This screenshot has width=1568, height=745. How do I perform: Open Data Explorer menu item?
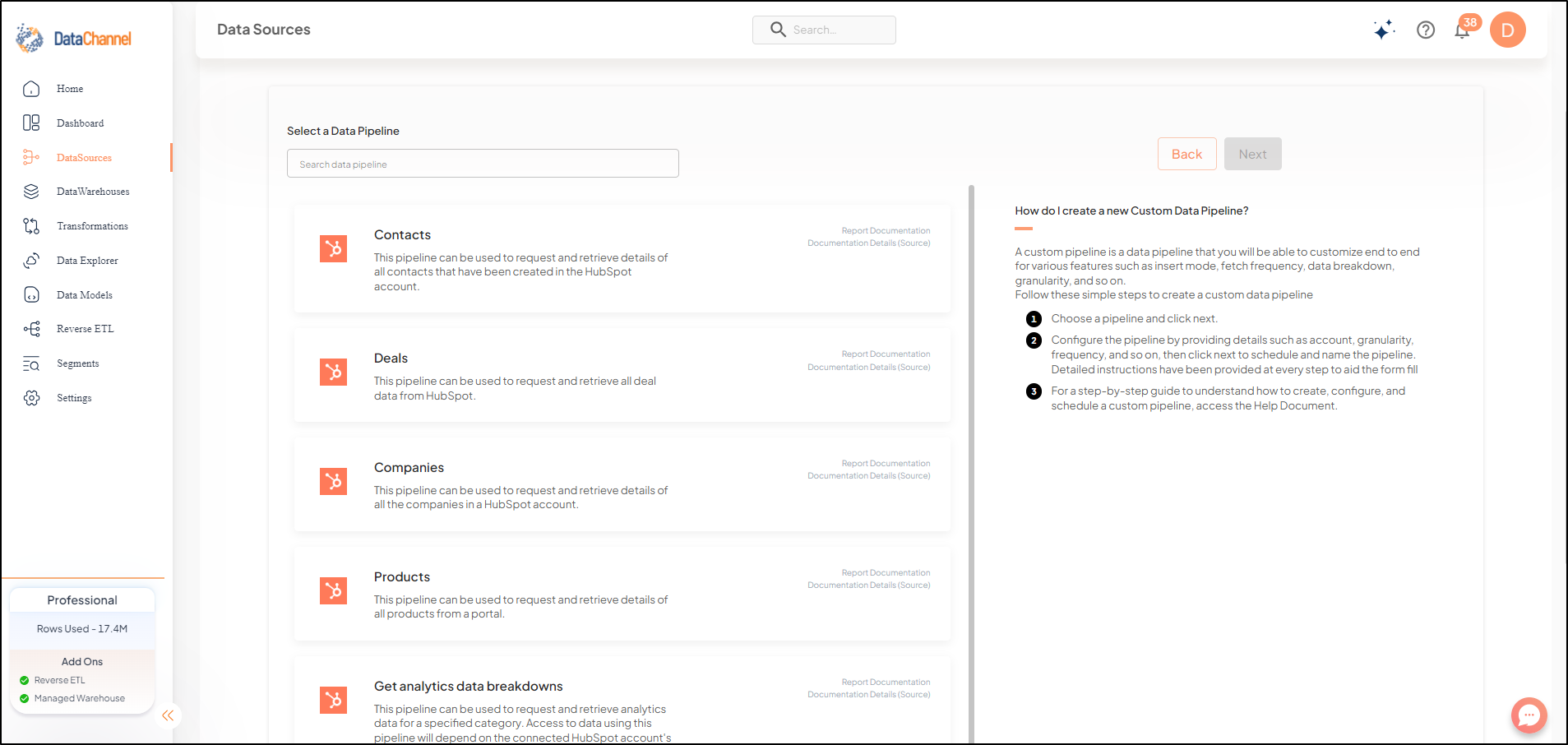(87, 261)
